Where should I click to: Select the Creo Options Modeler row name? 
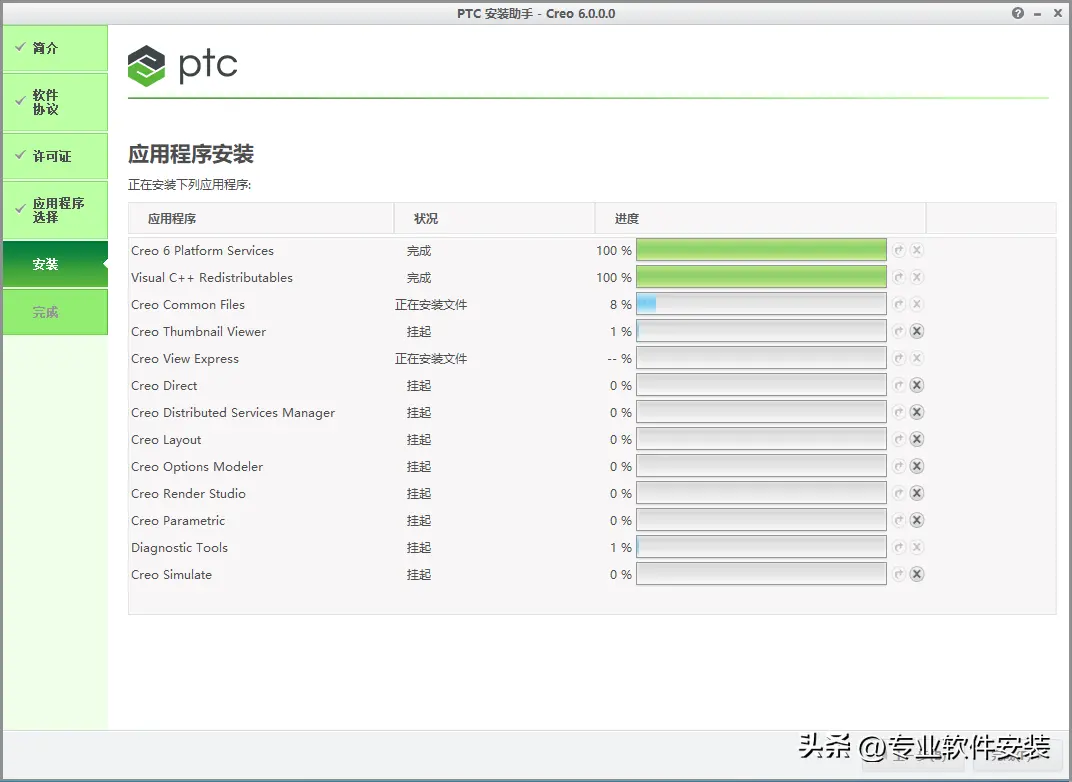coord(197,467)
